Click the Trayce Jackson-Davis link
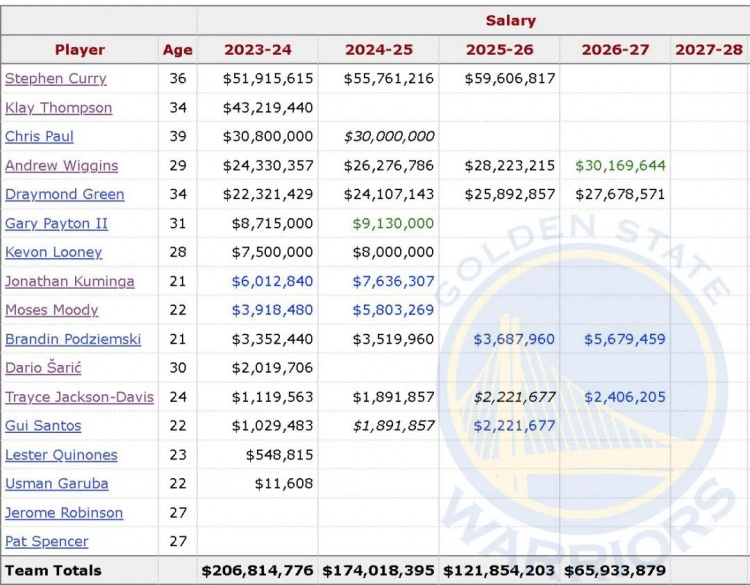Image resolution: width=750 pixels, height=585 pixels. (x=80, y=397)
